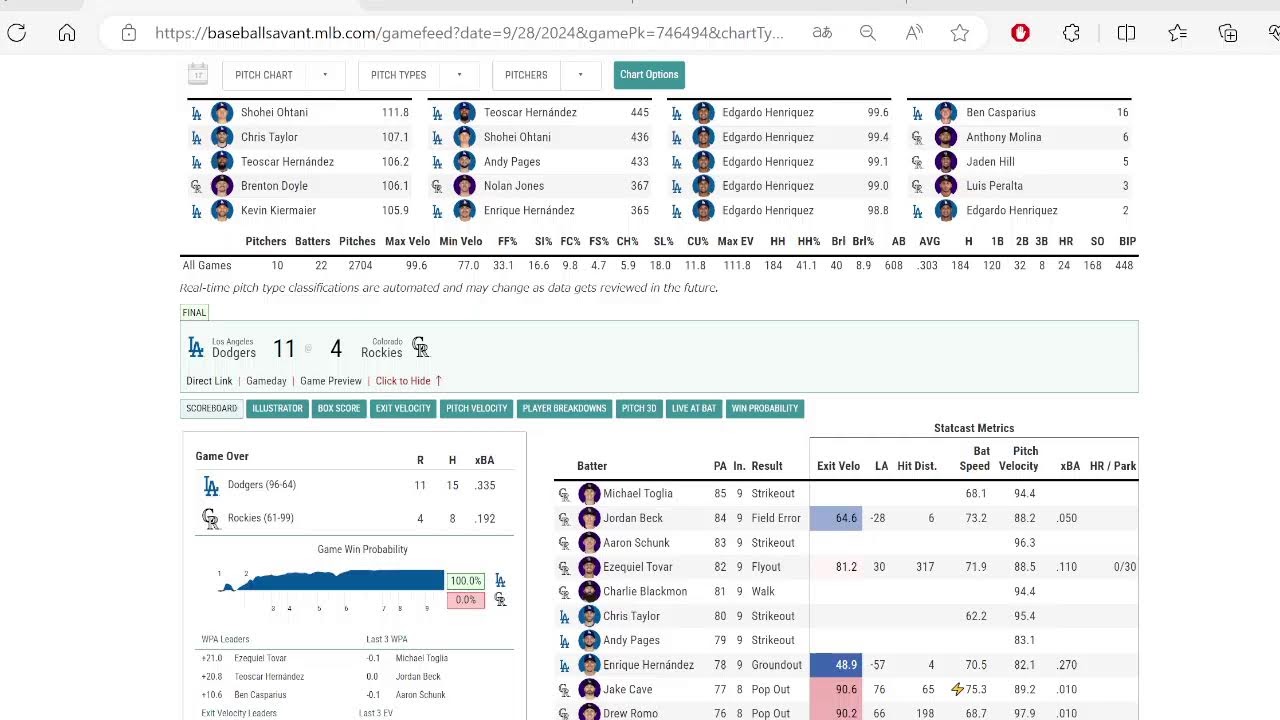Click the Dodgers logo in the final score
Screen dimensions: 1280x720
click(x=196, y=348)
